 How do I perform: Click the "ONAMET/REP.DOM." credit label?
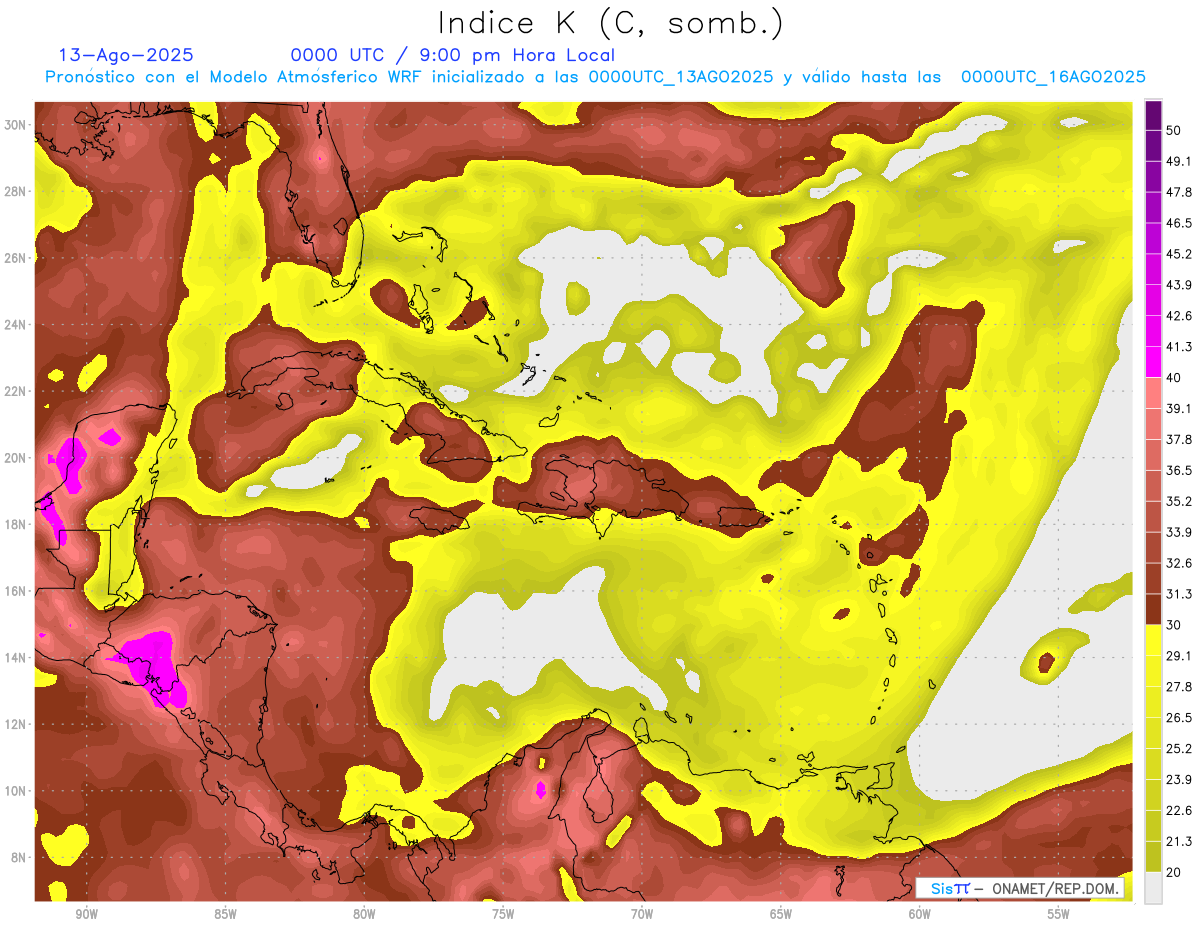tap(1056, 888)
